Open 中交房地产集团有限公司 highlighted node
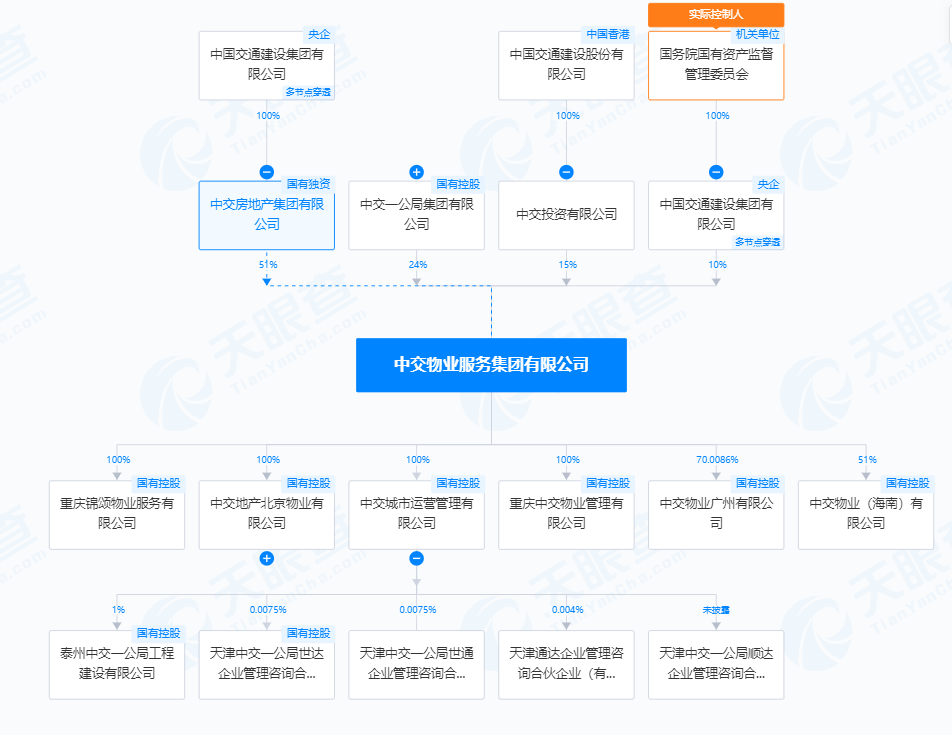This screenshot has height=735, width=952. [267, 215]
